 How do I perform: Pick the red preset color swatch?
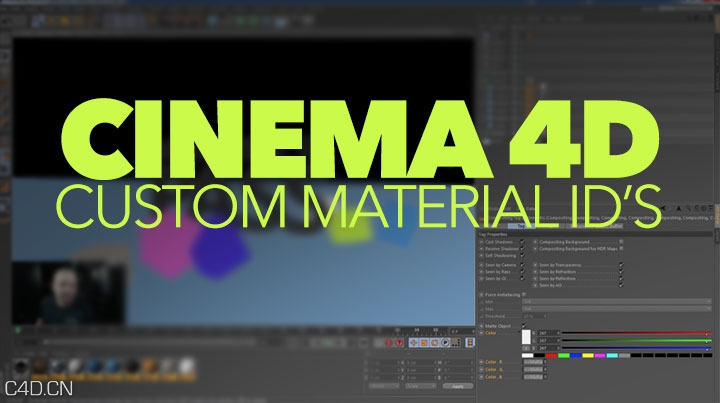pos(551,355)
